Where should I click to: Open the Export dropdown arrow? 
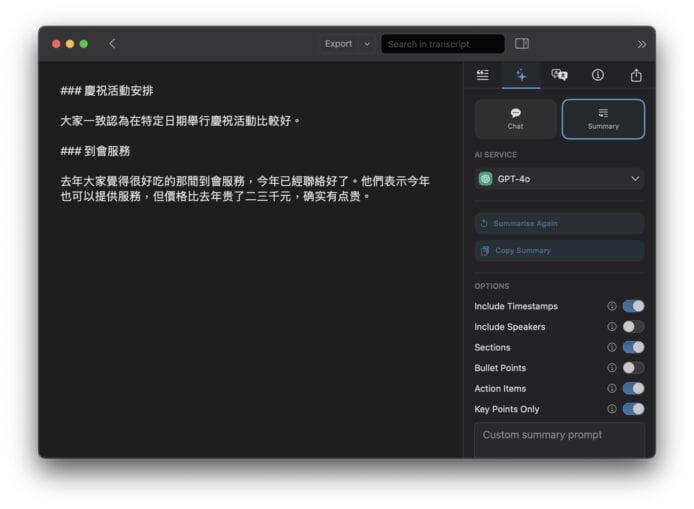click(x=366, y=44)
